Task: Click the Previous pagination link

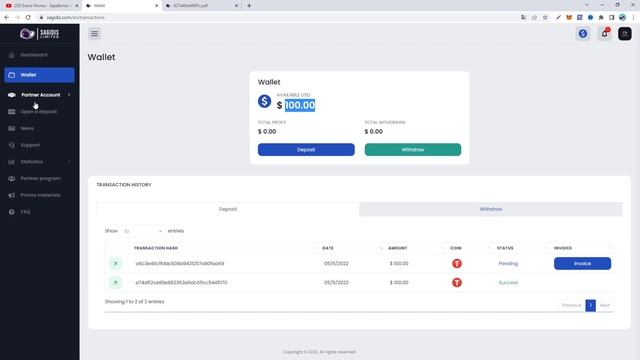Action: tap(571, 305)
